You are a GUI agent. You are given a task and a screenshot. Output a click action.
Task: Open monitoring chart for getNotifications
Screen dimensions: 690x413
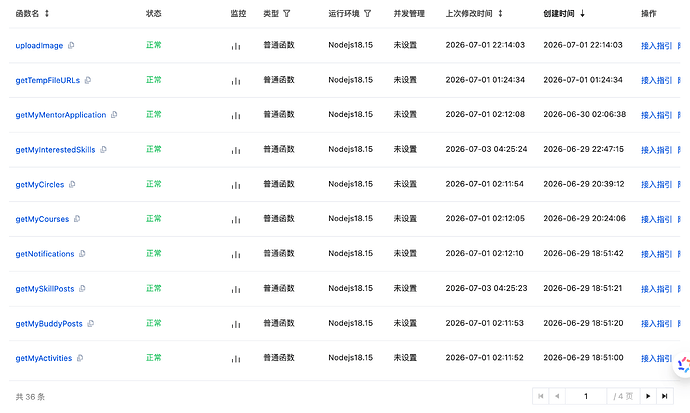[236, 254]
